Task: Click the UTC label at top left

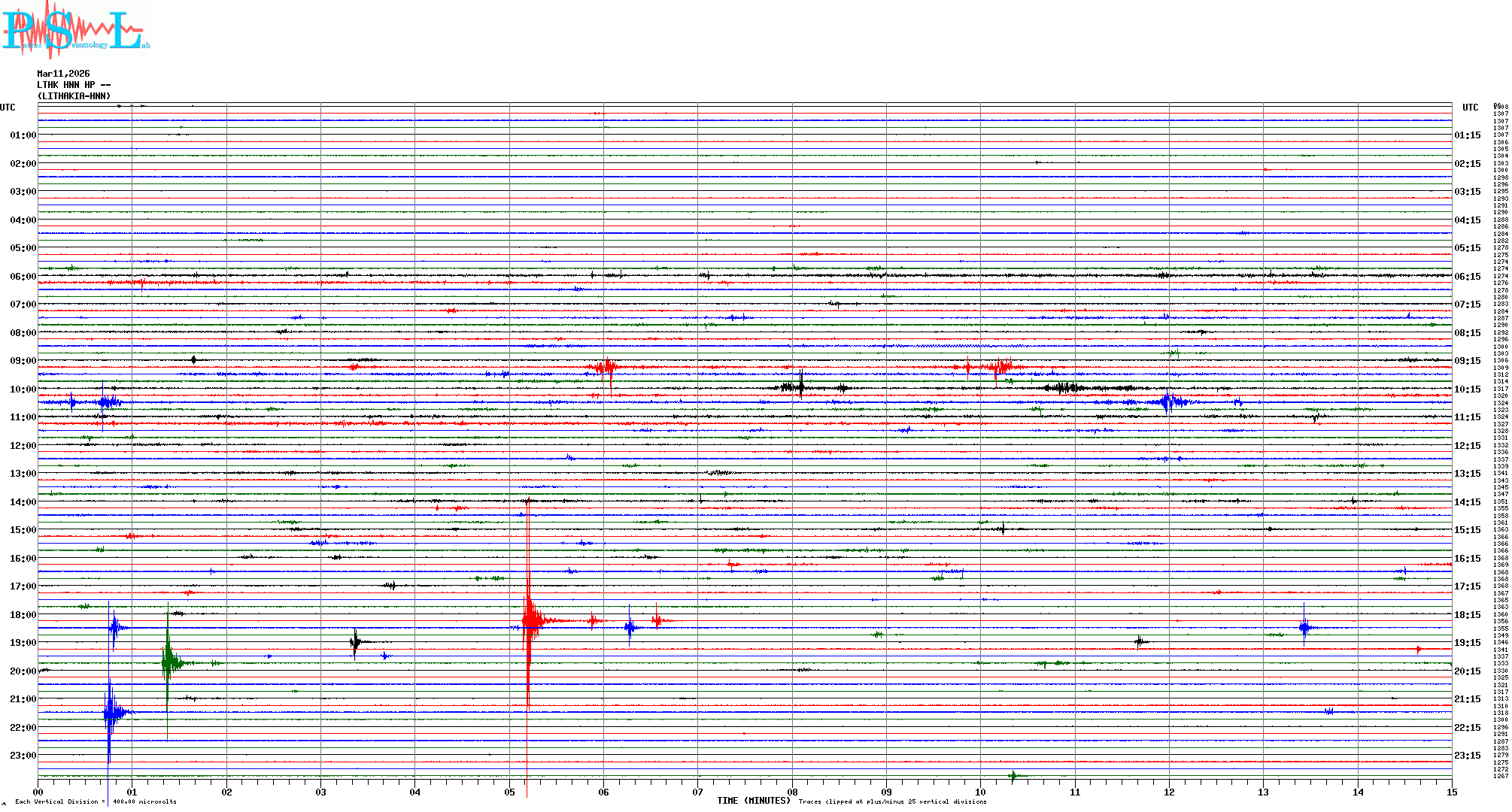Action: tap(8, 108)
